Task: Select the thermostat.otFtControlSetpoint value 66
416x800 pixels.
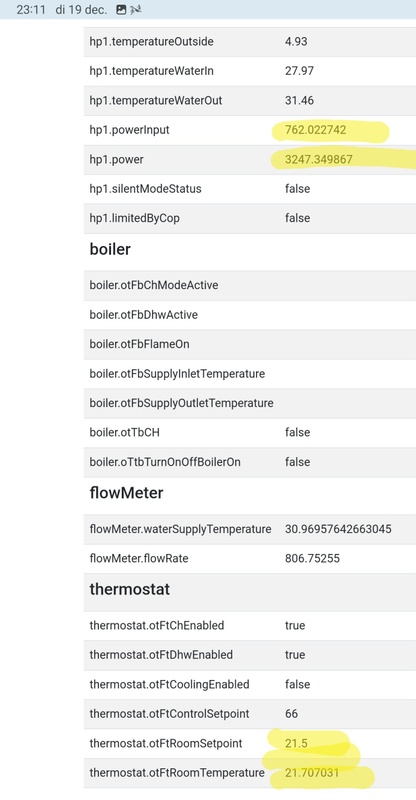Action: pyautogui.click(x=291, y=713)
